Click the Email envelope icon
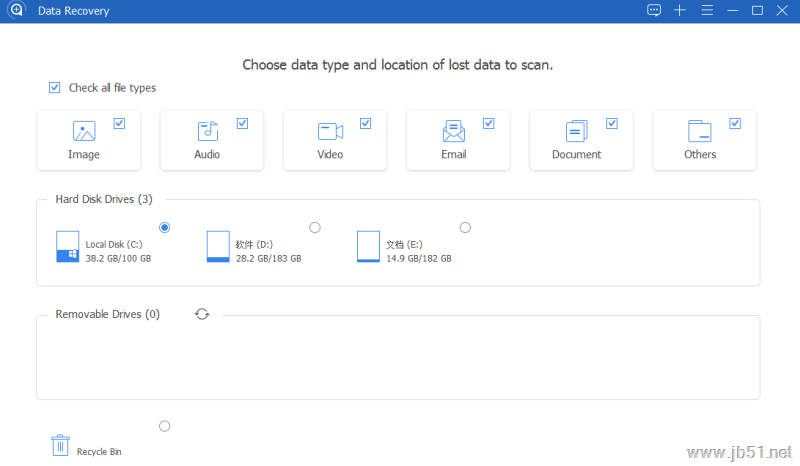This screenshot has height=466, width=800. coord(454,131)
